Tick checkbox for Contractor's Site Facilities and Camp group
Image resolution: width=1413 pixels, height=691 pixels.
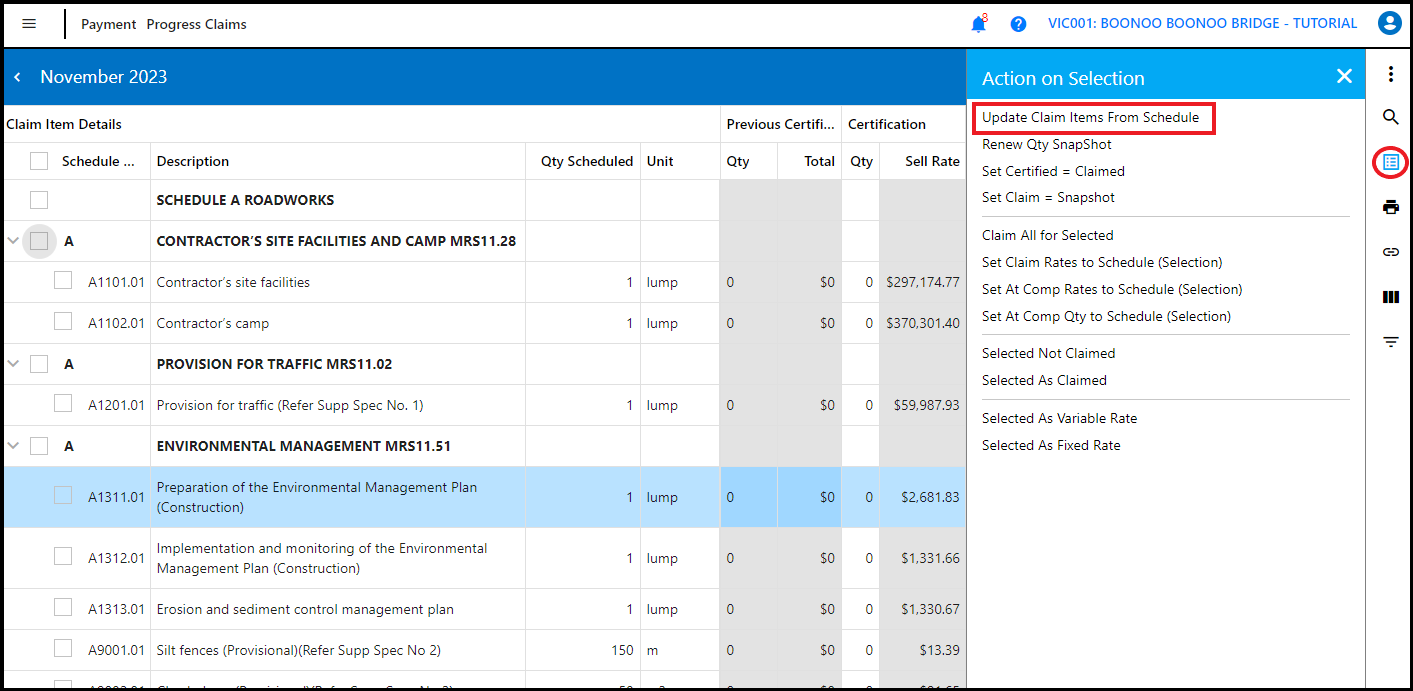(39, 241)
